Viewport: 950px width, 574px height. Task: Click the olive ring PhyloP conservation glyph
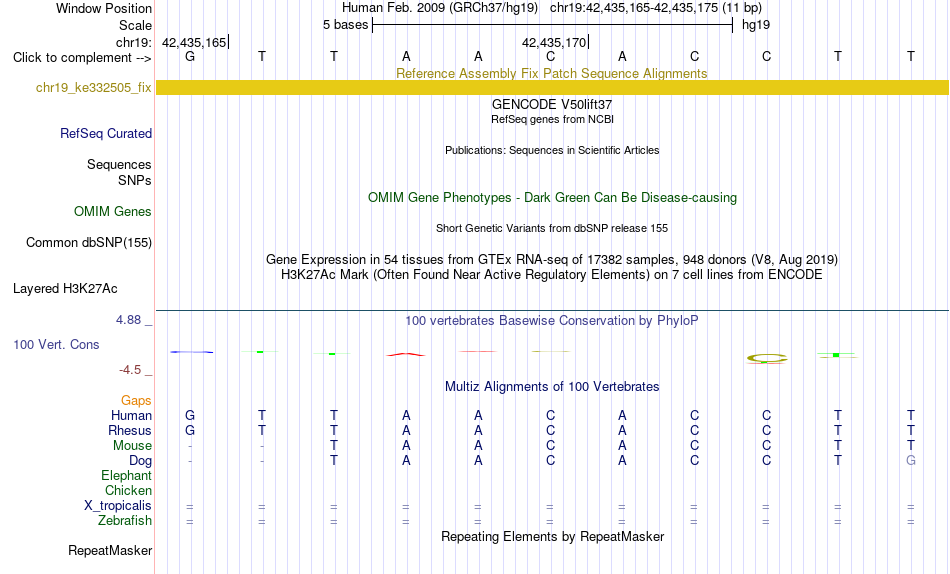767,358
